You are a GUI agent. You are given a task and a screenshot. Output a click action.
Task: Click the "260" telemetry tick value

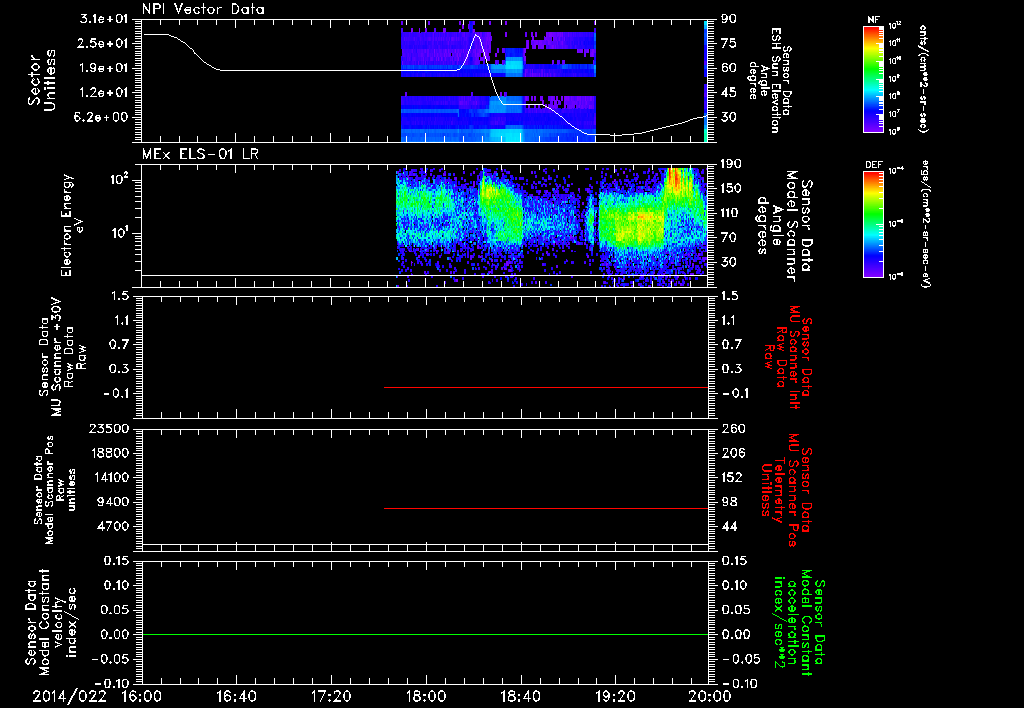point(732,428)
